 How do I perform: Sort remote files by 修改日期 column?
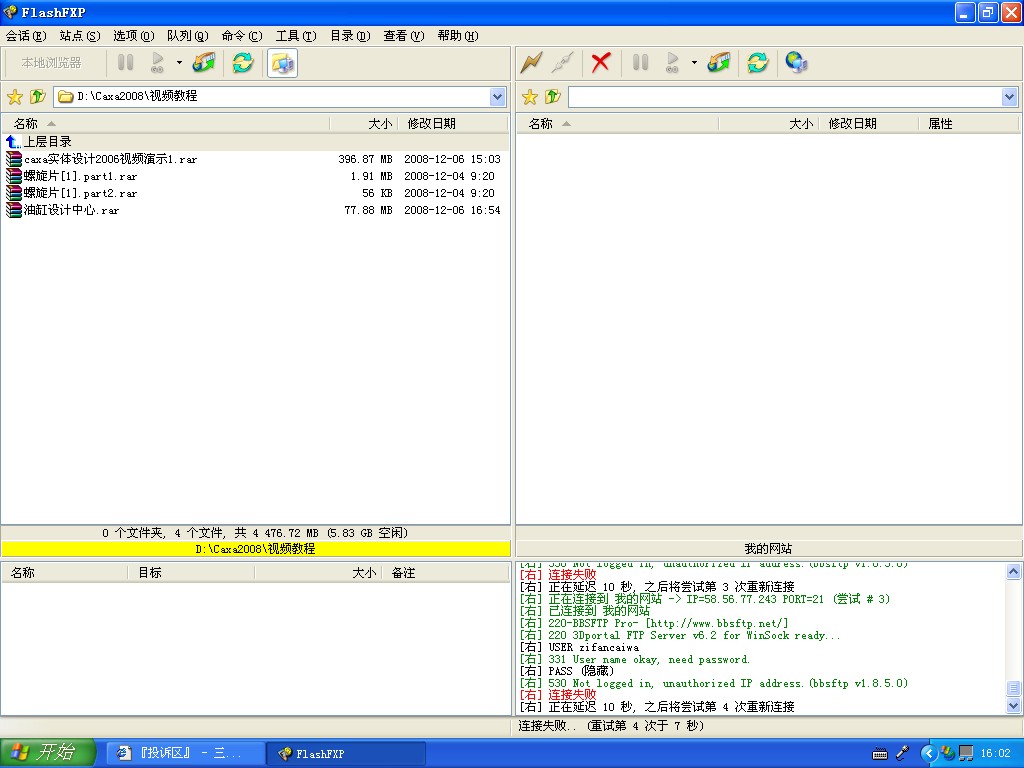click(868, 123)
